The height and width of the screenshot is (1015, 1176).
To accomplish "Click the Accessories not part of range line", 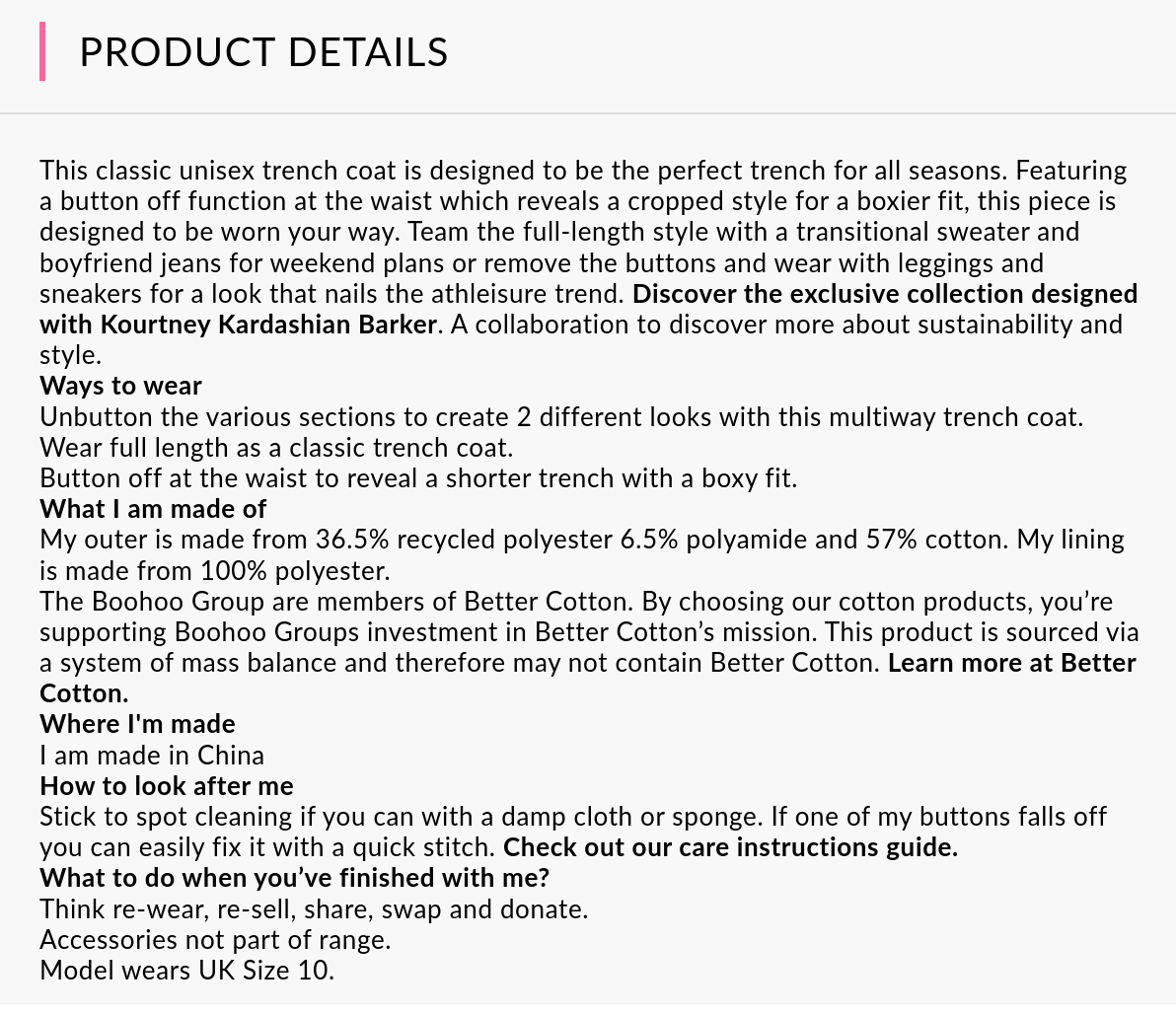I will click(215, 940).
